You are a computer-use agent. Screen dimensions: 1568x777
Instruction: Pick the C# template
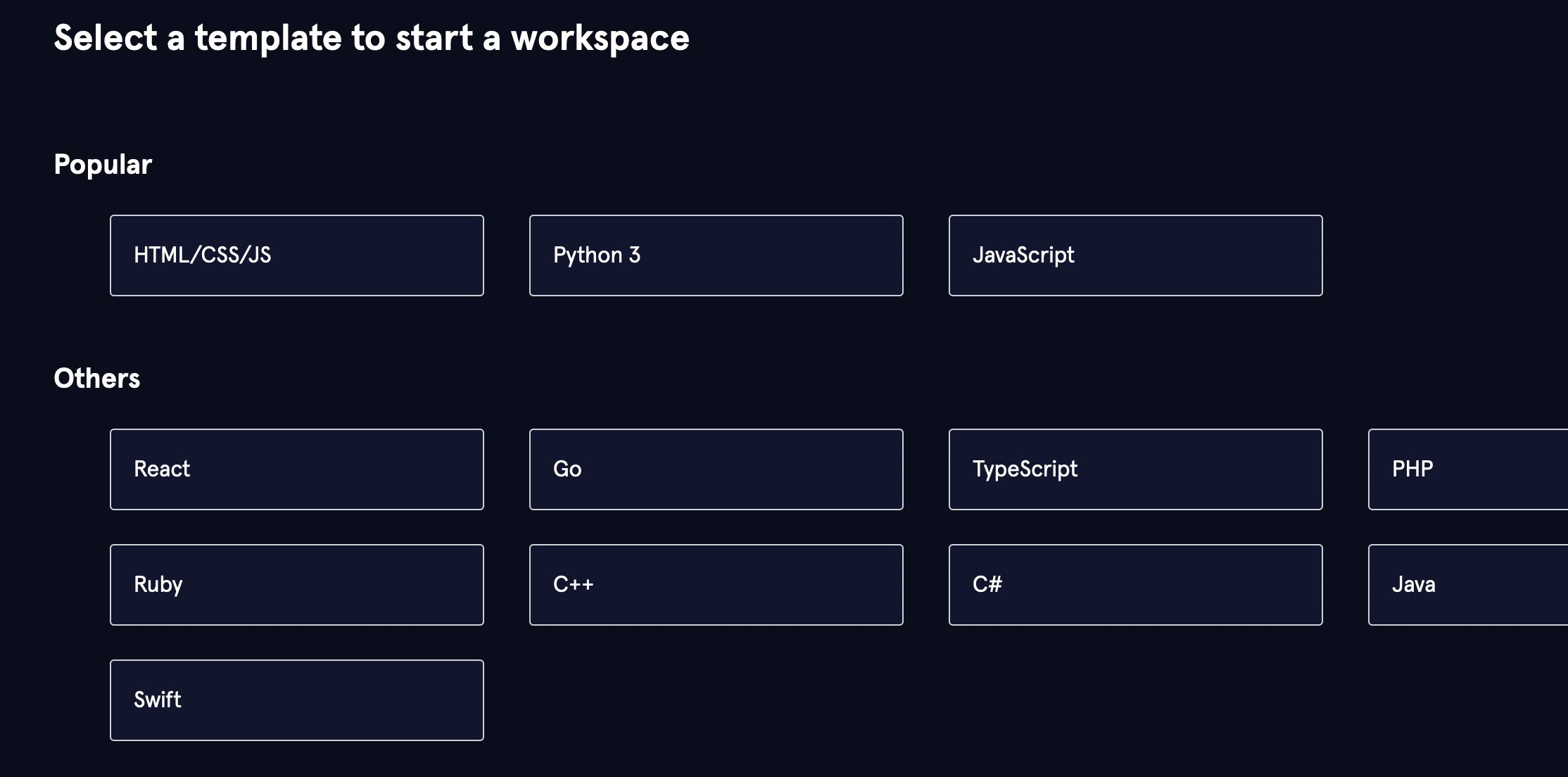pyautogui.click(x=1135, y=585)
